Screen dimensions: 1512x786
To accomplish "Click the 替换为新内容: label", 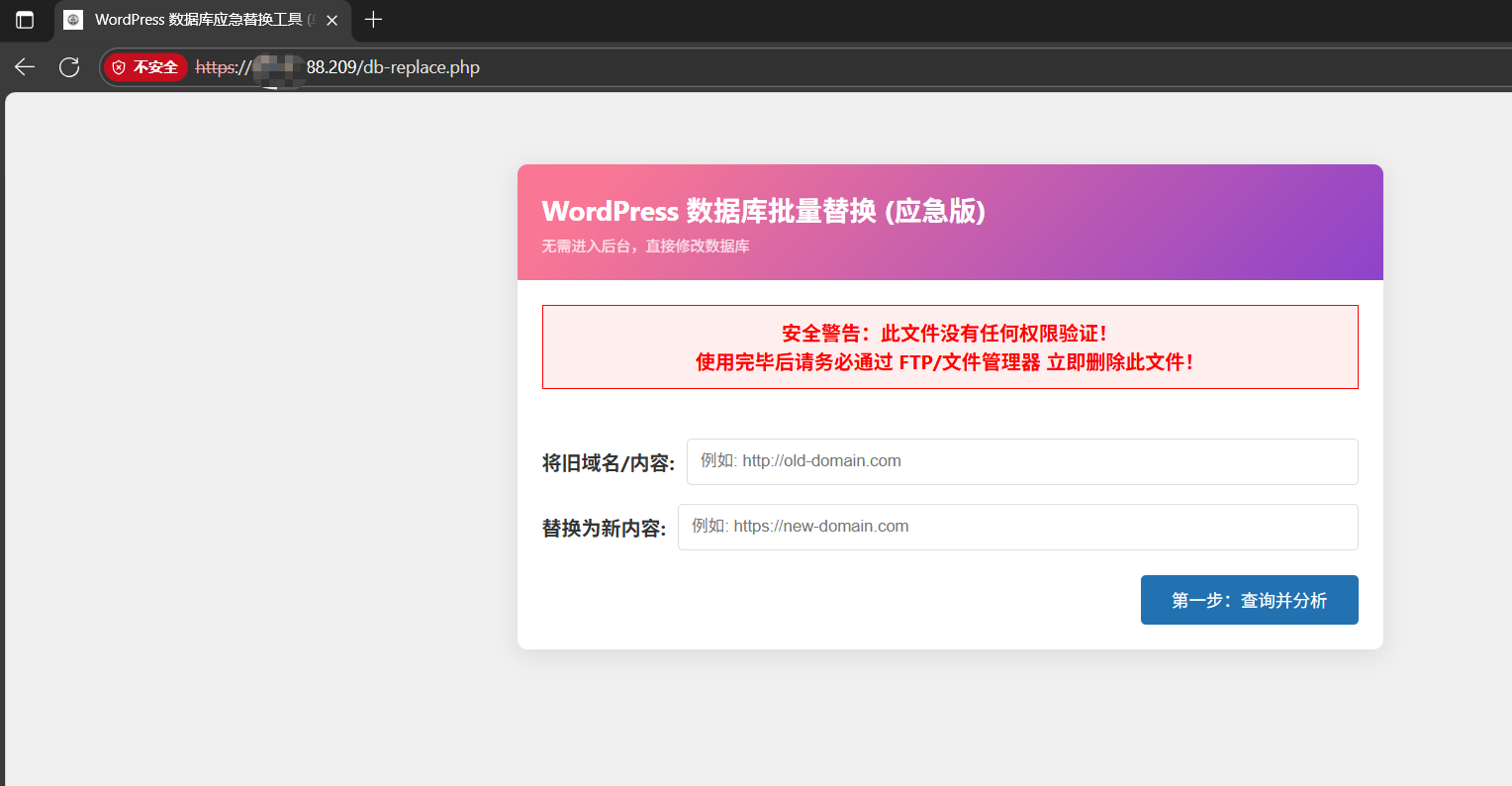I will pyautogui.click(x=605, y=529).
